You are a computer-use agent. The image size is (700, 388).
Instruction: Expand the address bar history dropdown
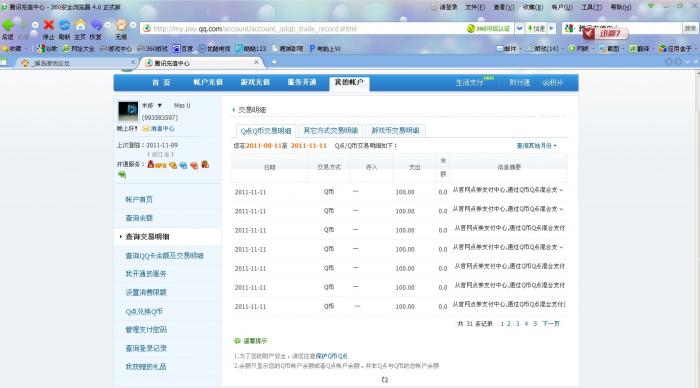[519, 29]
